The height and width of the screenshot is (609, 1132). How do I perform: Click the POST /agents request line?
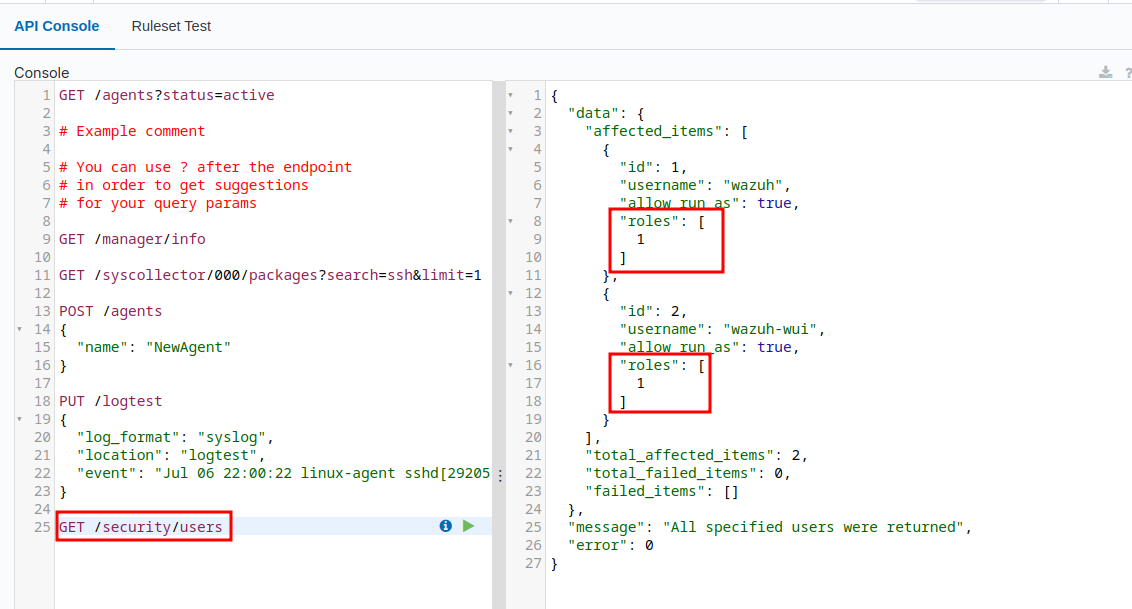pyautogui.click(x=110, y=311)
